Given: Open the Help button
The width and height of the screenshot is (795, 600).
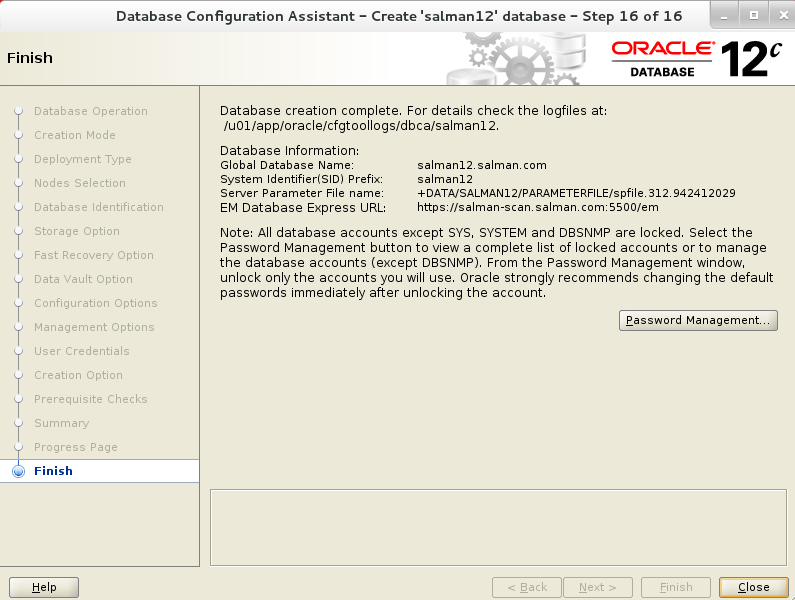Looking at the screenshot, I should pos(44,587).
